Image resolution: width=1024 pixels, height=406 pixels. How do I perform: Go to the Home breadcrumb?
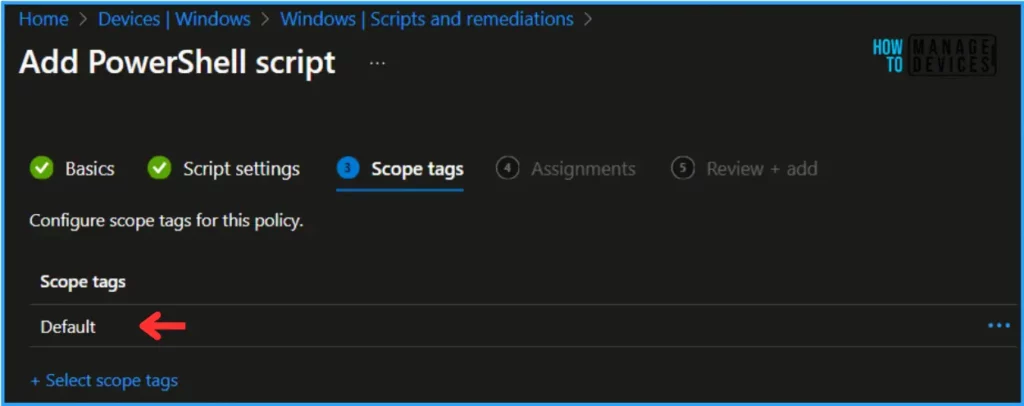pyautogui.click(x=43, y=19)
